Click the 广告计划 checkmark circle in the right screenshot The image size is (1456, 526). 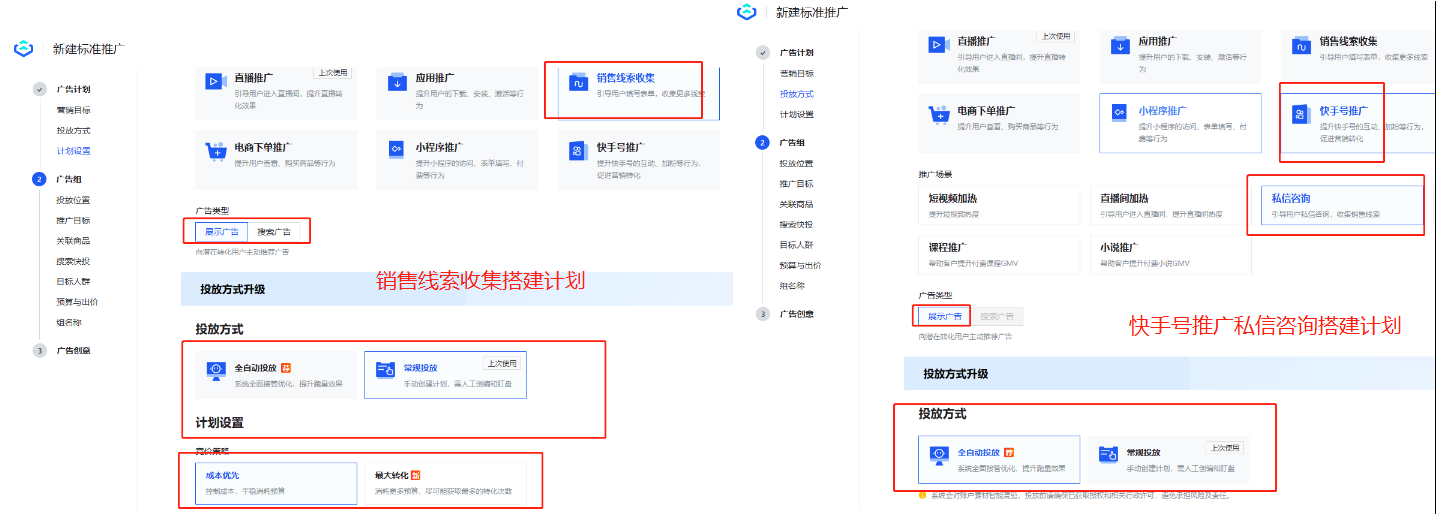tap(762, 52)
